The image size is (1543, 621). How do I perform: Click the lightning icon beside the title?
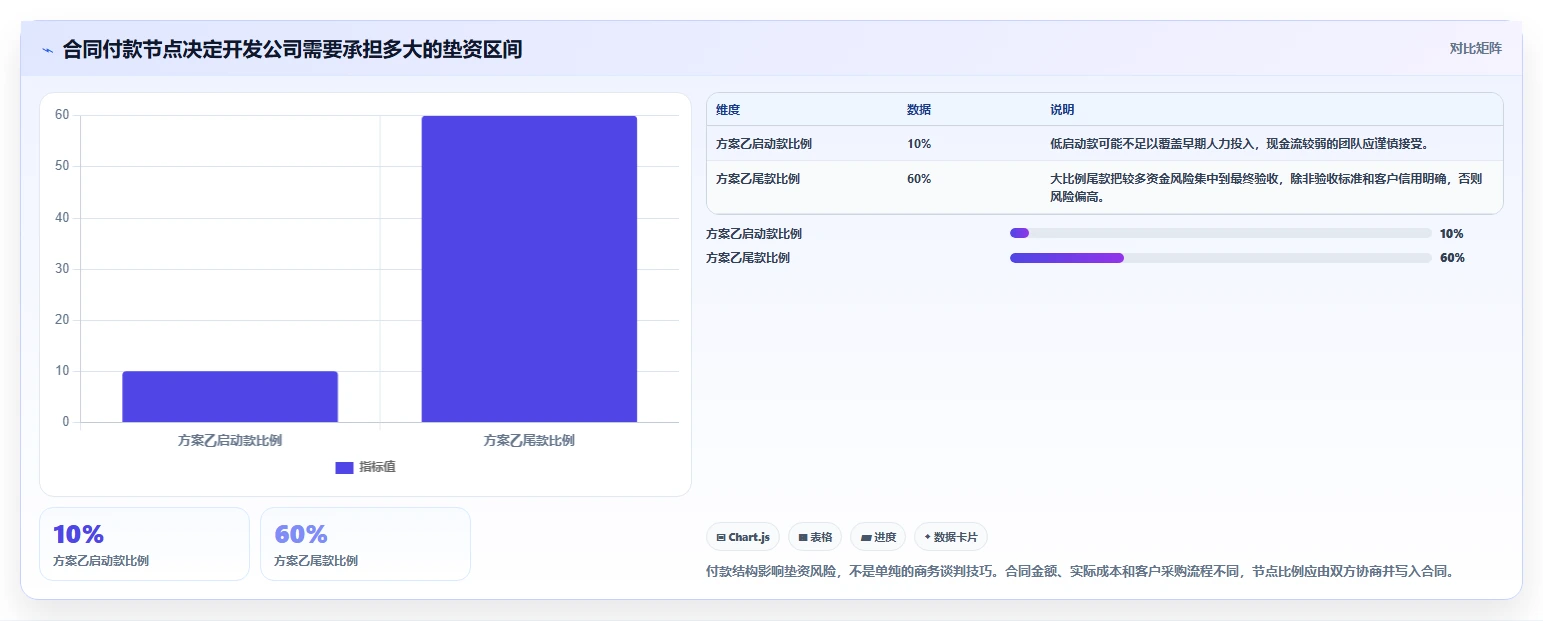click(47, 50)
